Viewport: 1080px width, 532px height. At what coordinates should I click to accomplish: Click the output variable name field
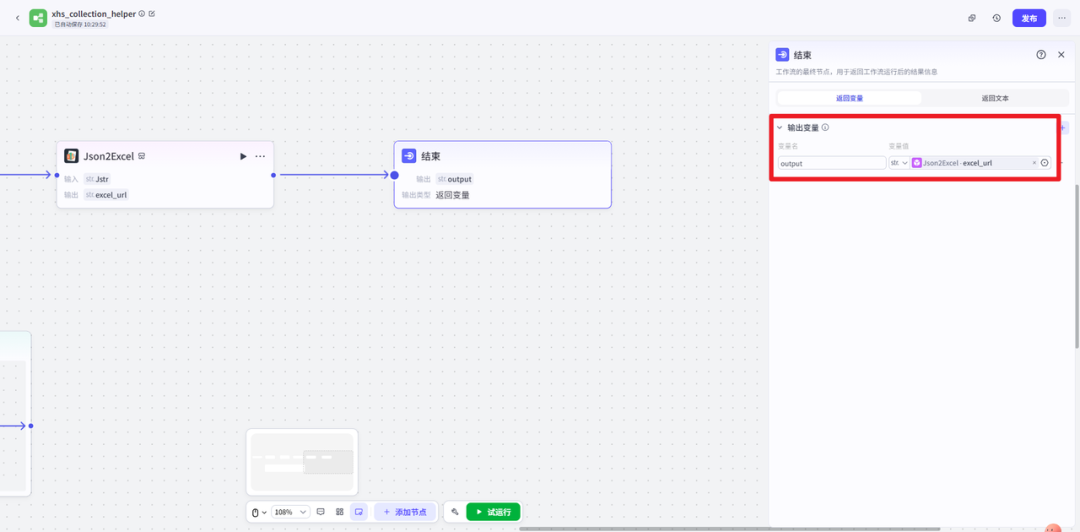point(831,163)
